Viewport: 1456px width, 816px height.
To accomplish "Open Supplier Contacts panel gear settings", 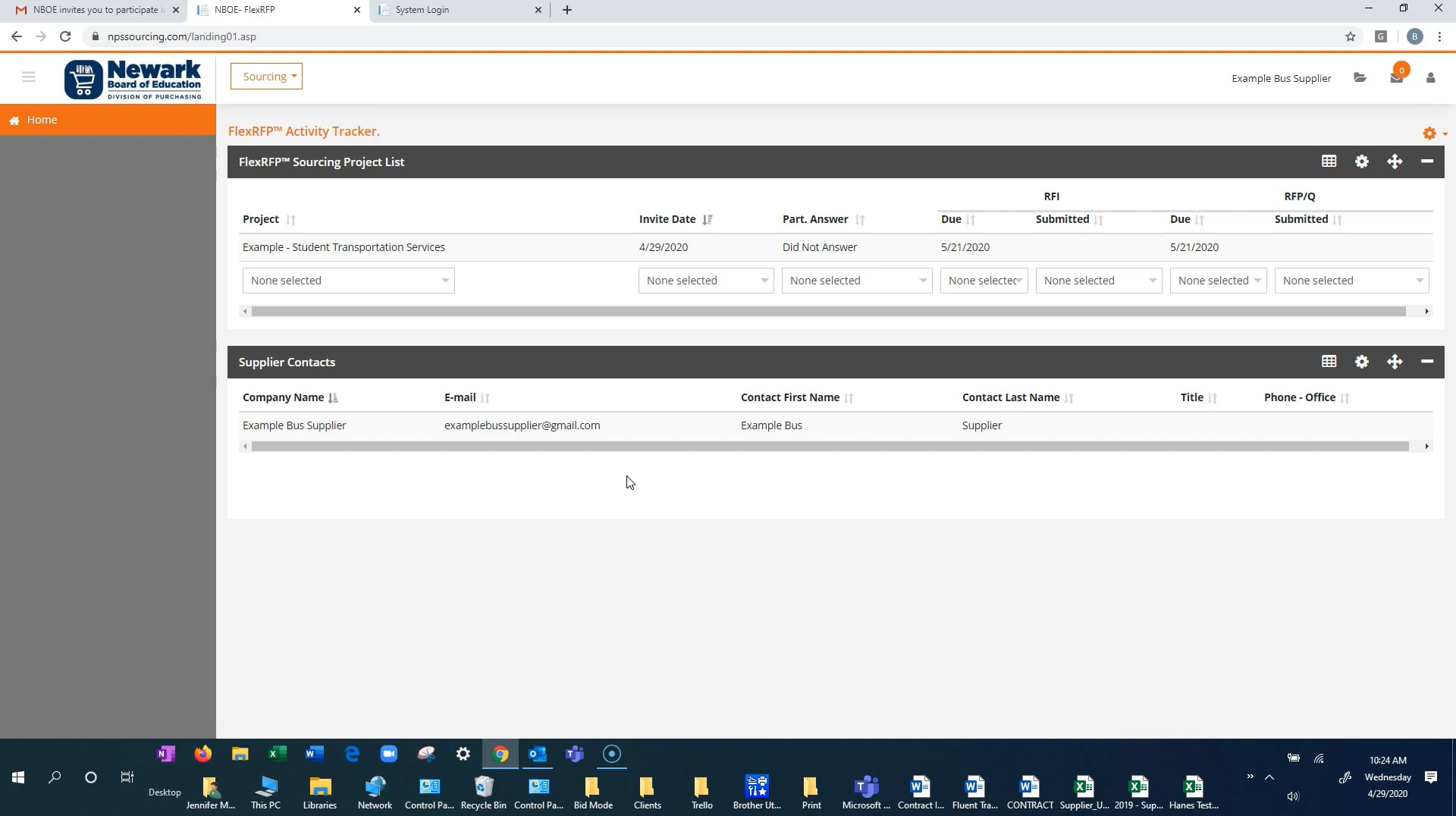I will pyautogui.click(x=1362, y=362).
